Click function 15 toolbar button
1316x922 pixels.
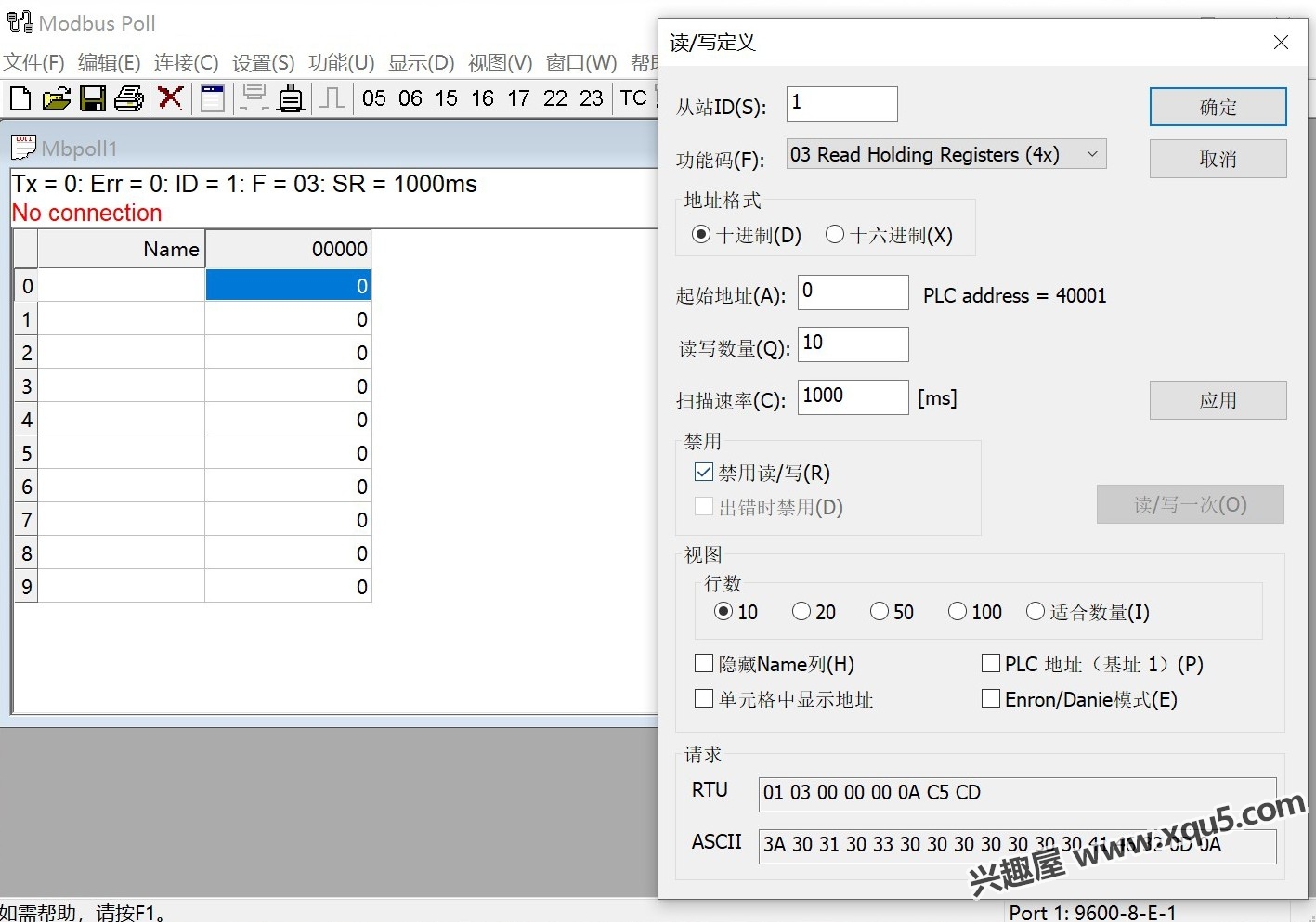tap(447, 98)
